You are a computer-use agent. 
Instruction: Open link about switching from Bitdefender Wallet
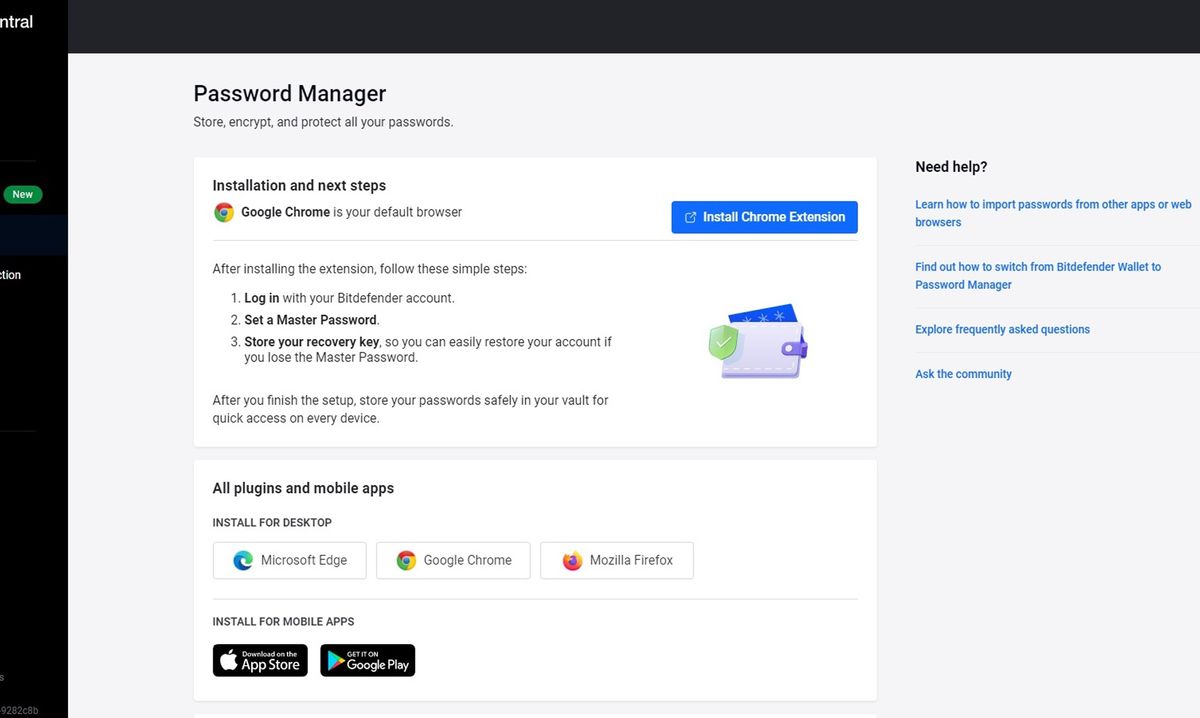1038,276
